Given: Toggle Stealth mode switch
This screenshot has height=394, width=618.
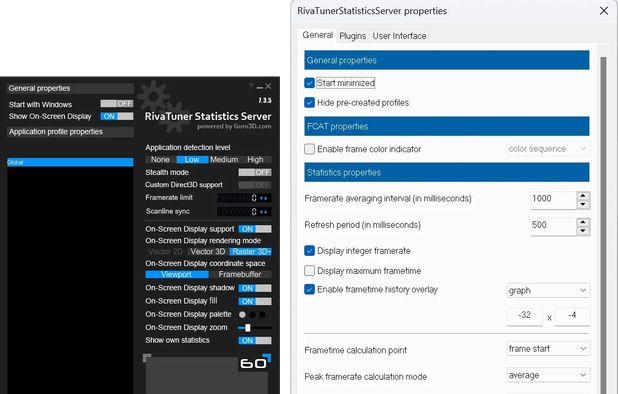Looking at the screenshot, I should tap(255, 172).
